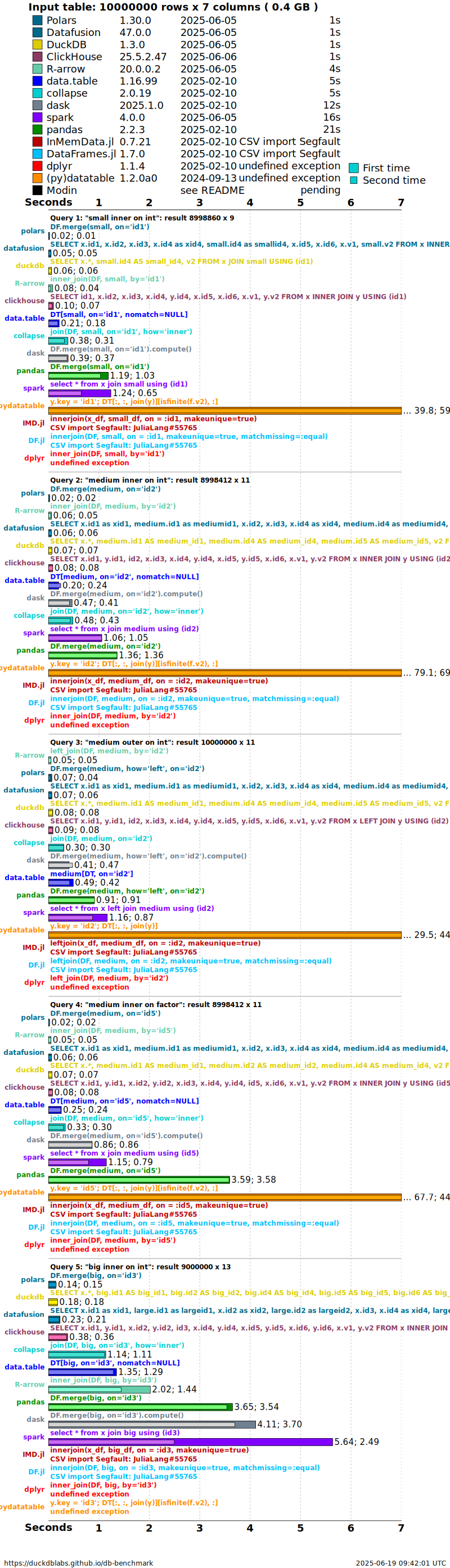The image size is (450, 1568).
Task: Click the pandas green legend swatch
Action: 37,130
